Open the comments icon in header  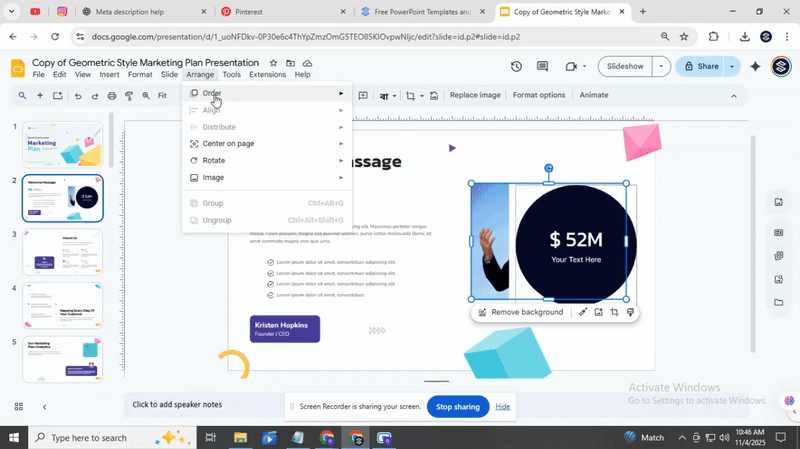click(x=543, y=67)
